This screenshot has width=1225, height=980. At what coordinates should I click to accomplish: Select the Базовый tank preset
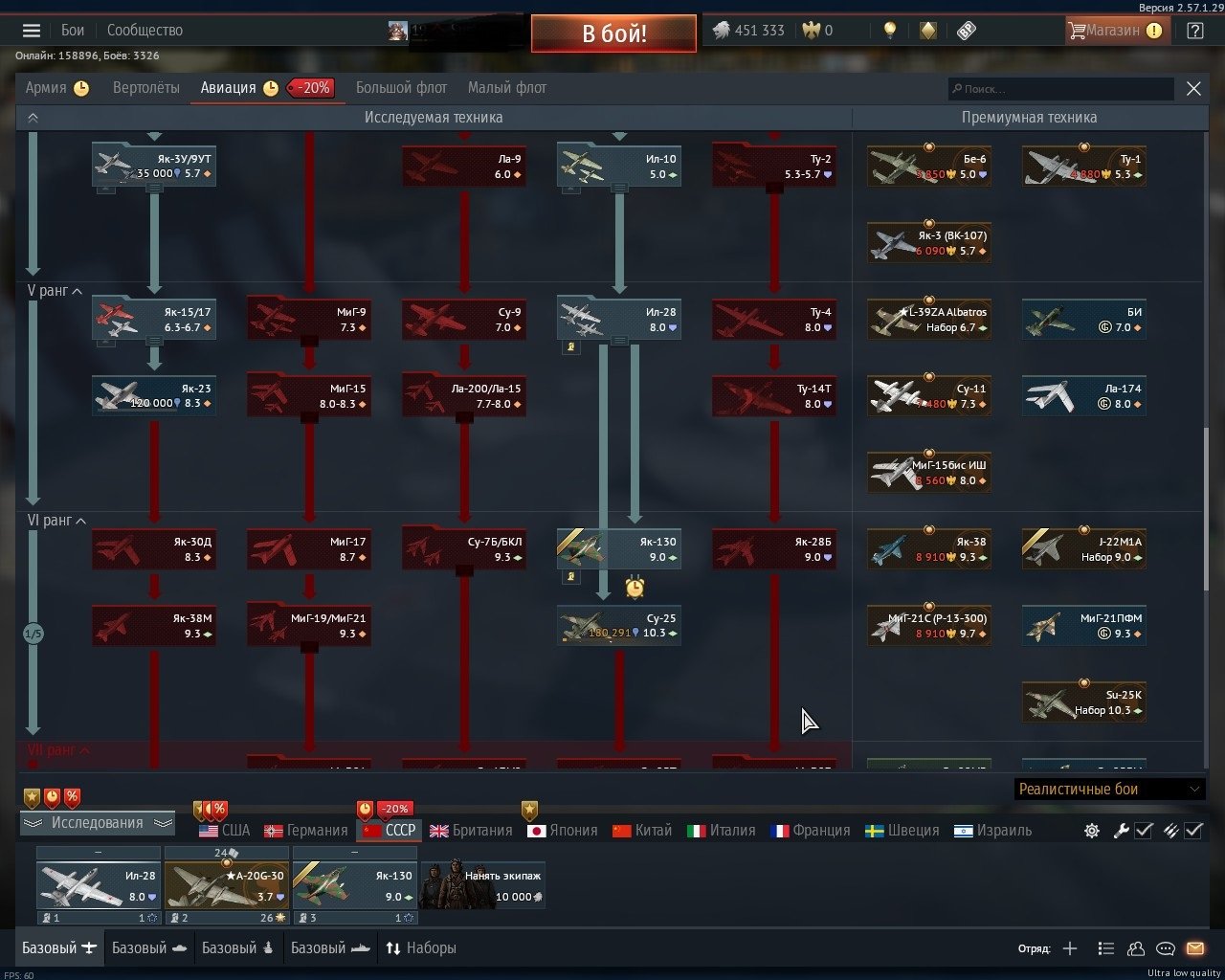tap(149, 948)
